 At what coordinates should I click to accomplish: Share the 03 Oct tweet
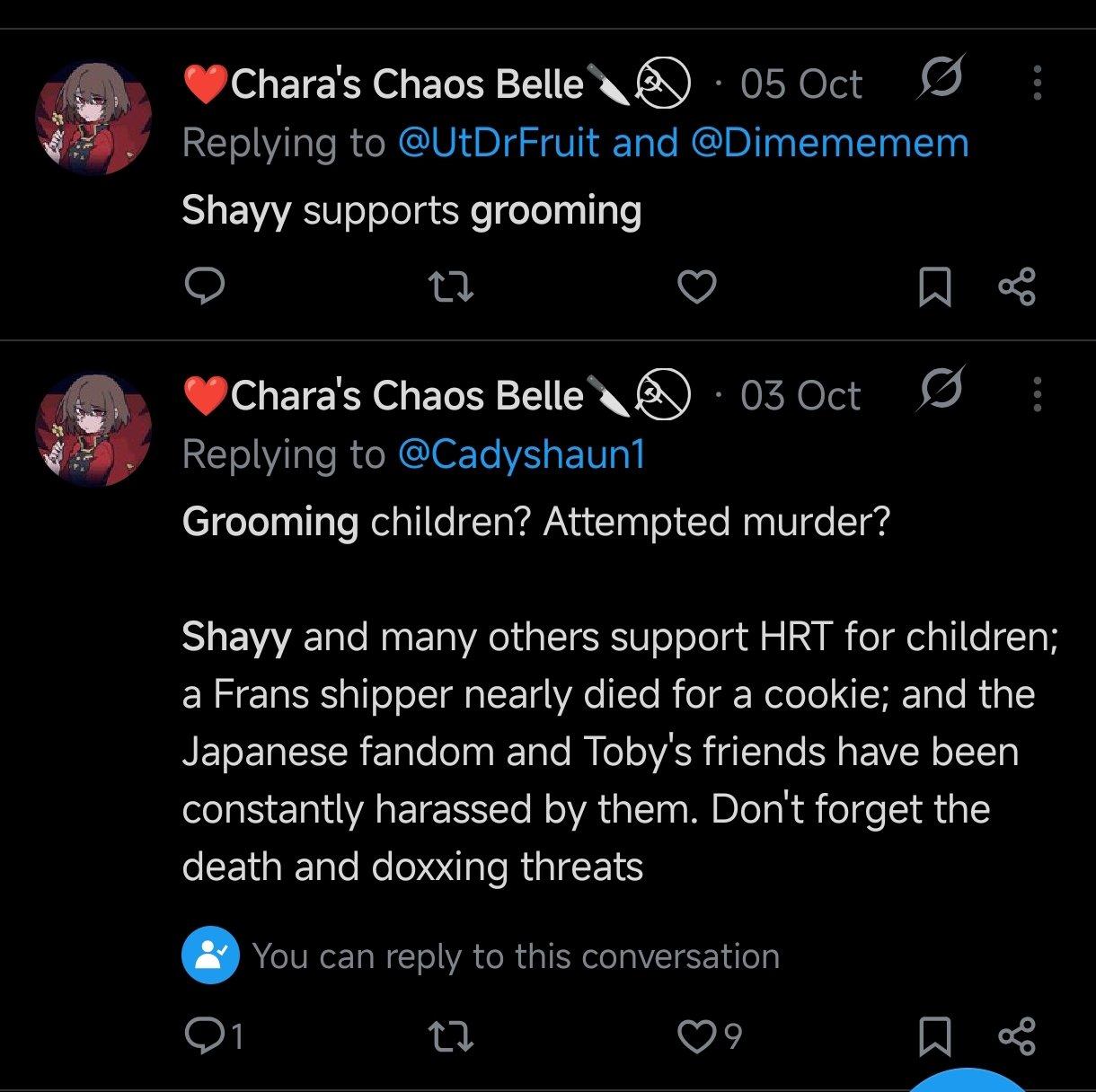tap(1017, 1037)
